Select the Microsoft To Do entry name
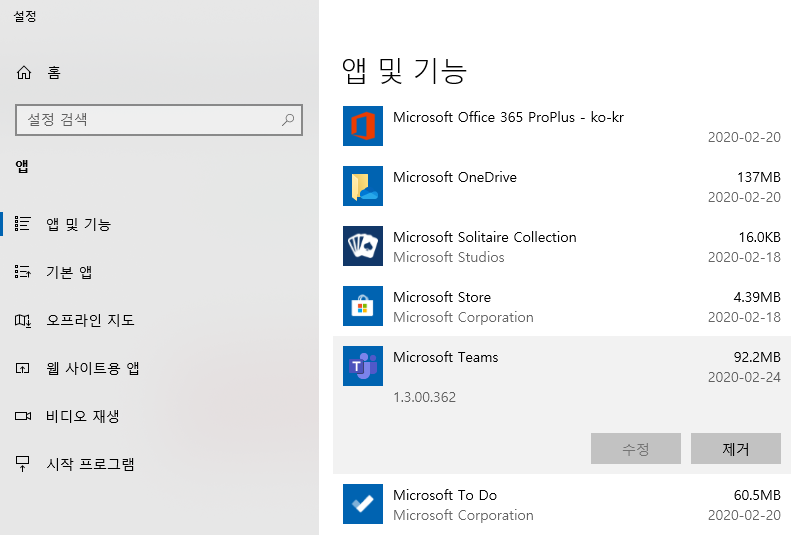The height and width of the screenshot is (535, 809). coord(445,495)
